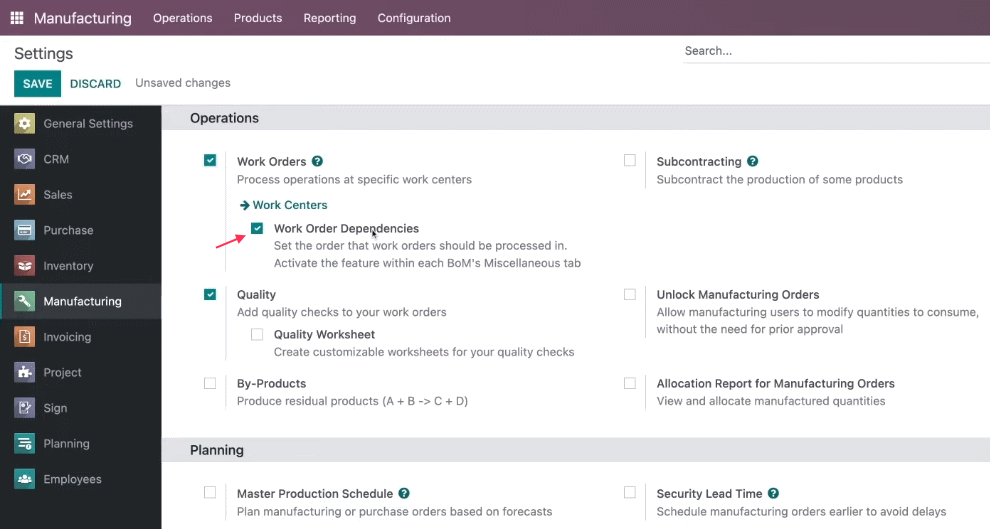
Task: Select Sales label in settings sidebar
Action: click(x=58, y=194)
